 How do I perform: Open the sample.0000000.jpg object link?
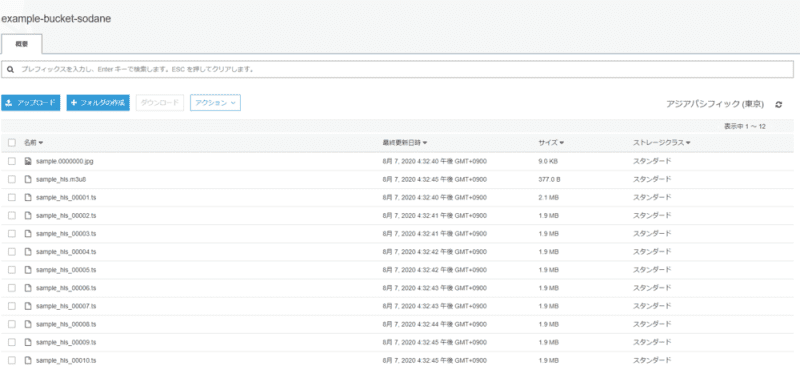pos(65,161)
